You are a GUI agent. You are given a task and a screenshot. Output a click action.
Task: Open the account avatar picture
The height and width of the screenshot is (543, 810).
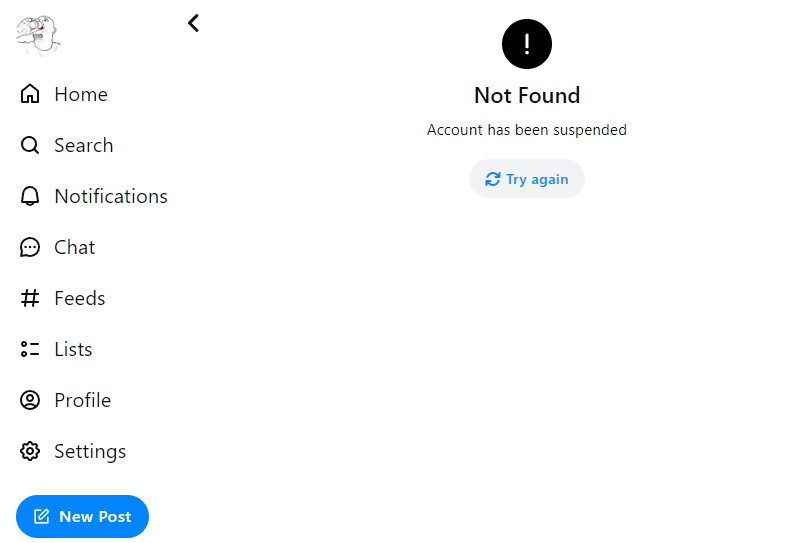[x=38, y=35]
